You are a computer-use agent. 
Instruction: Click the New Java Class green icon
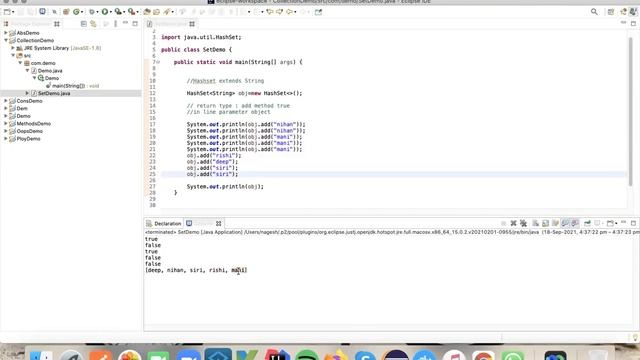point(76,12)
